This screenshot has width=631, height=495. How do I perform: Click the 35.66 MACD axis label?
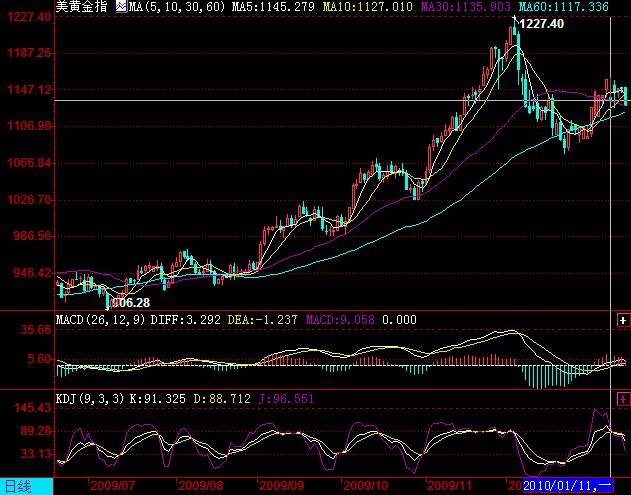tap(36, 330)
